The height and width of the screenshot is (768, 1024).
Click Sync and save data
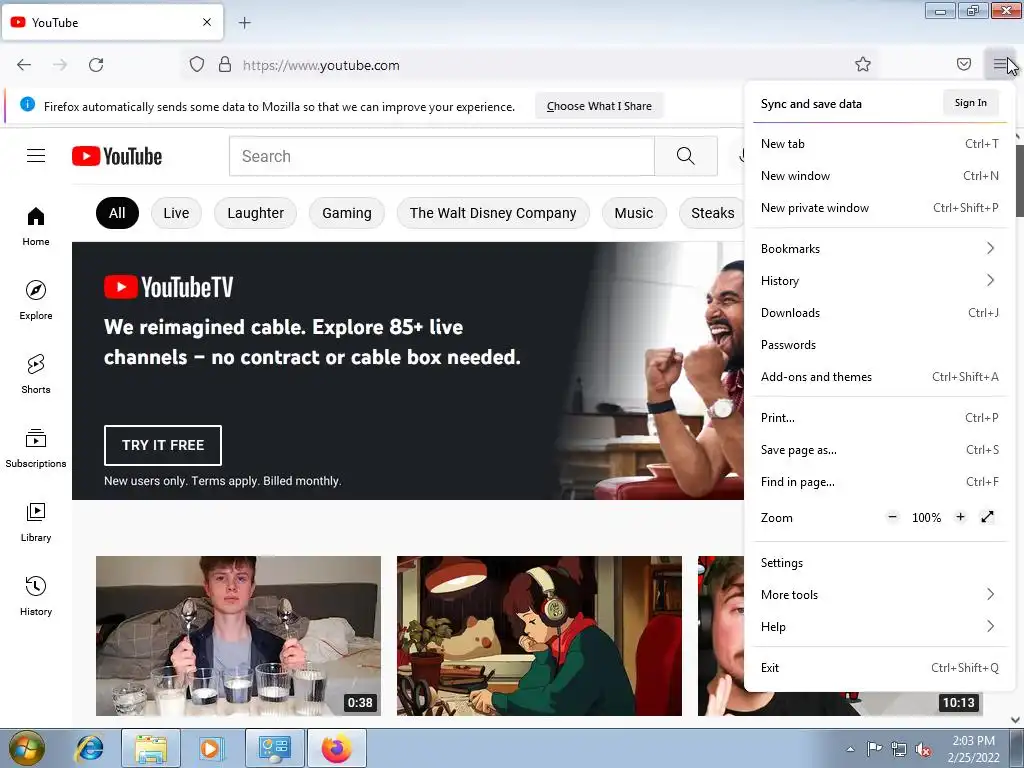811,104
